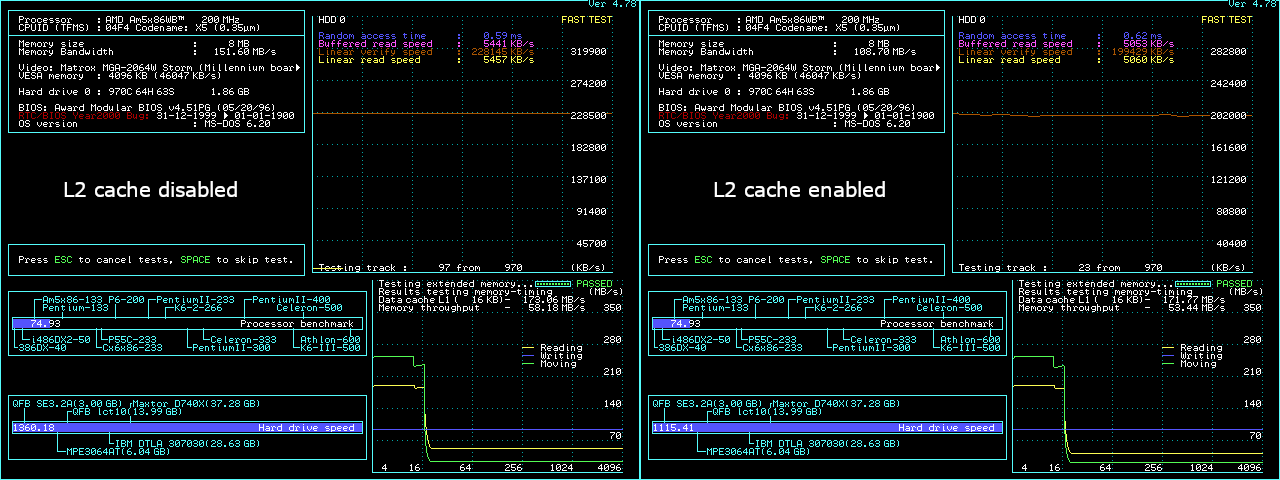Click PentiumII-400 reference label, L2 disabled panel
The image size is (1280, 480).
[x=292, y=300]
